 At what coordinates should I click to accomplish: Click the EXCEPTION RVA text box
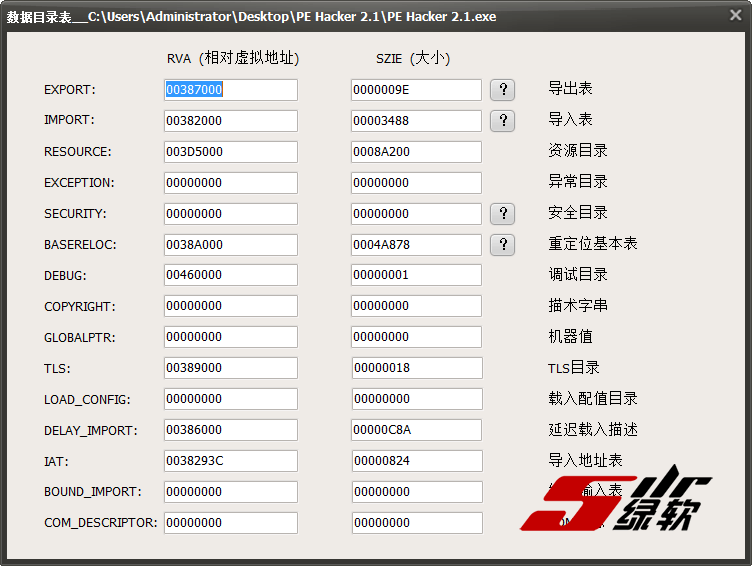231,183
